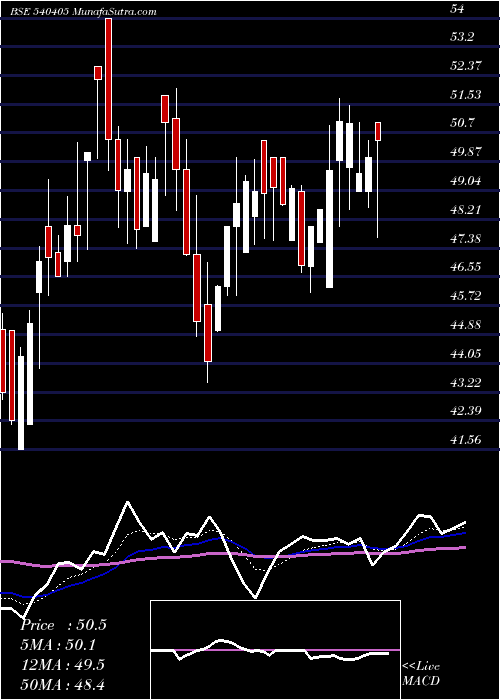This screenshot has height=700, width=500.
Task: Click the 51.53 price axis label
Action: tap(467, 94)
